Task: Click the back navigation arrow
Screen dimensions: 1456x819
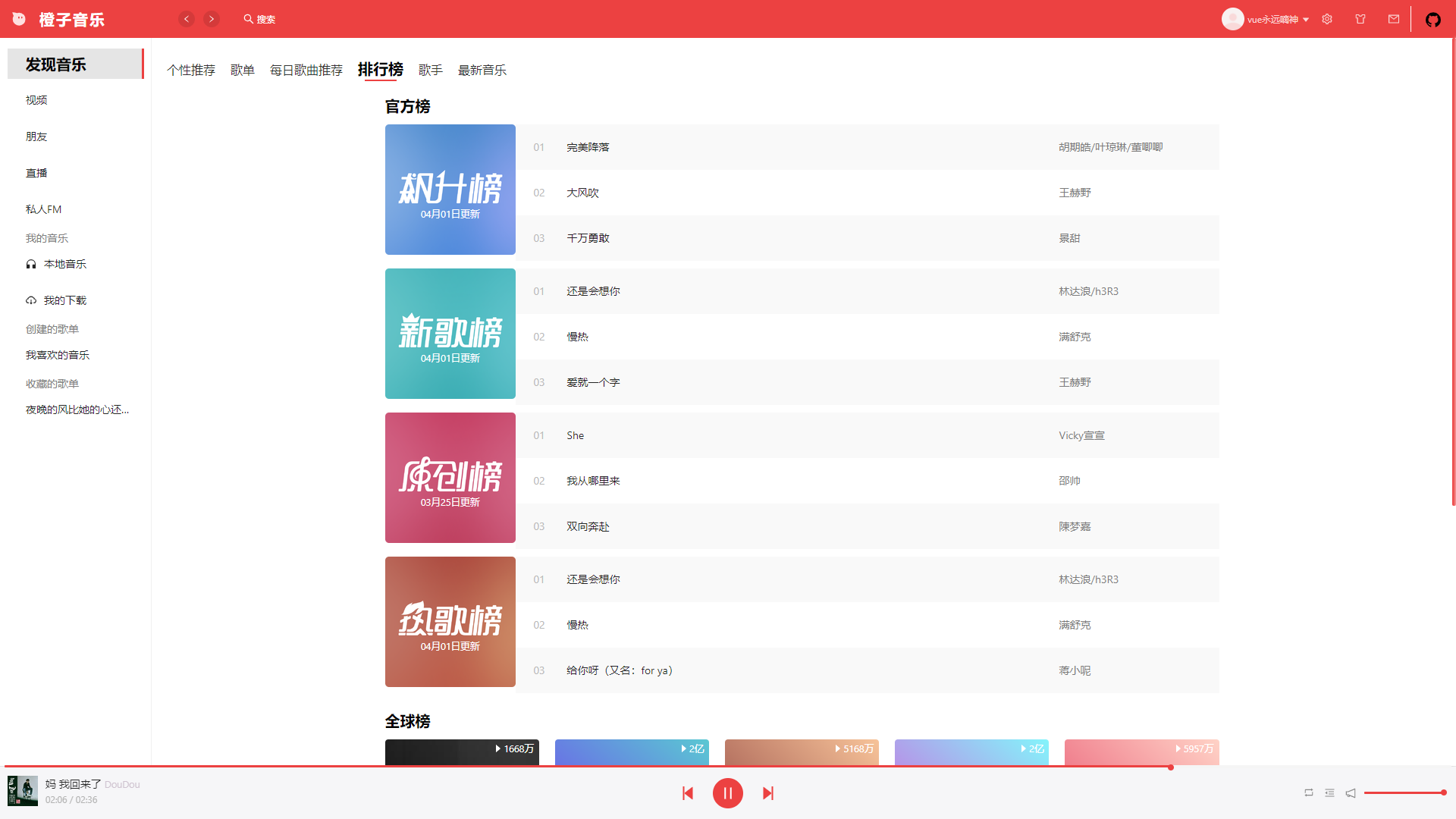Action: (187, 19)
